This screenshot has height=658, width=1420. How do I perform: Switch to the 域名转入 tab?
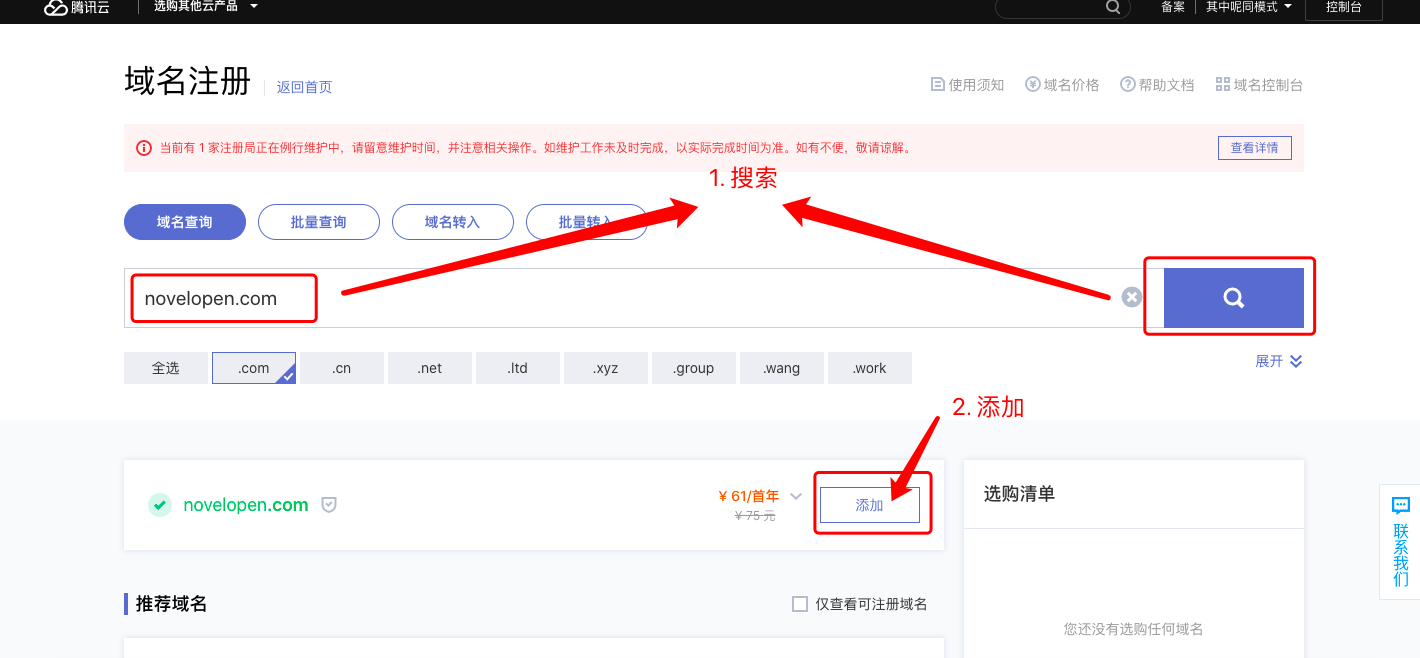(x=453, y=222)
